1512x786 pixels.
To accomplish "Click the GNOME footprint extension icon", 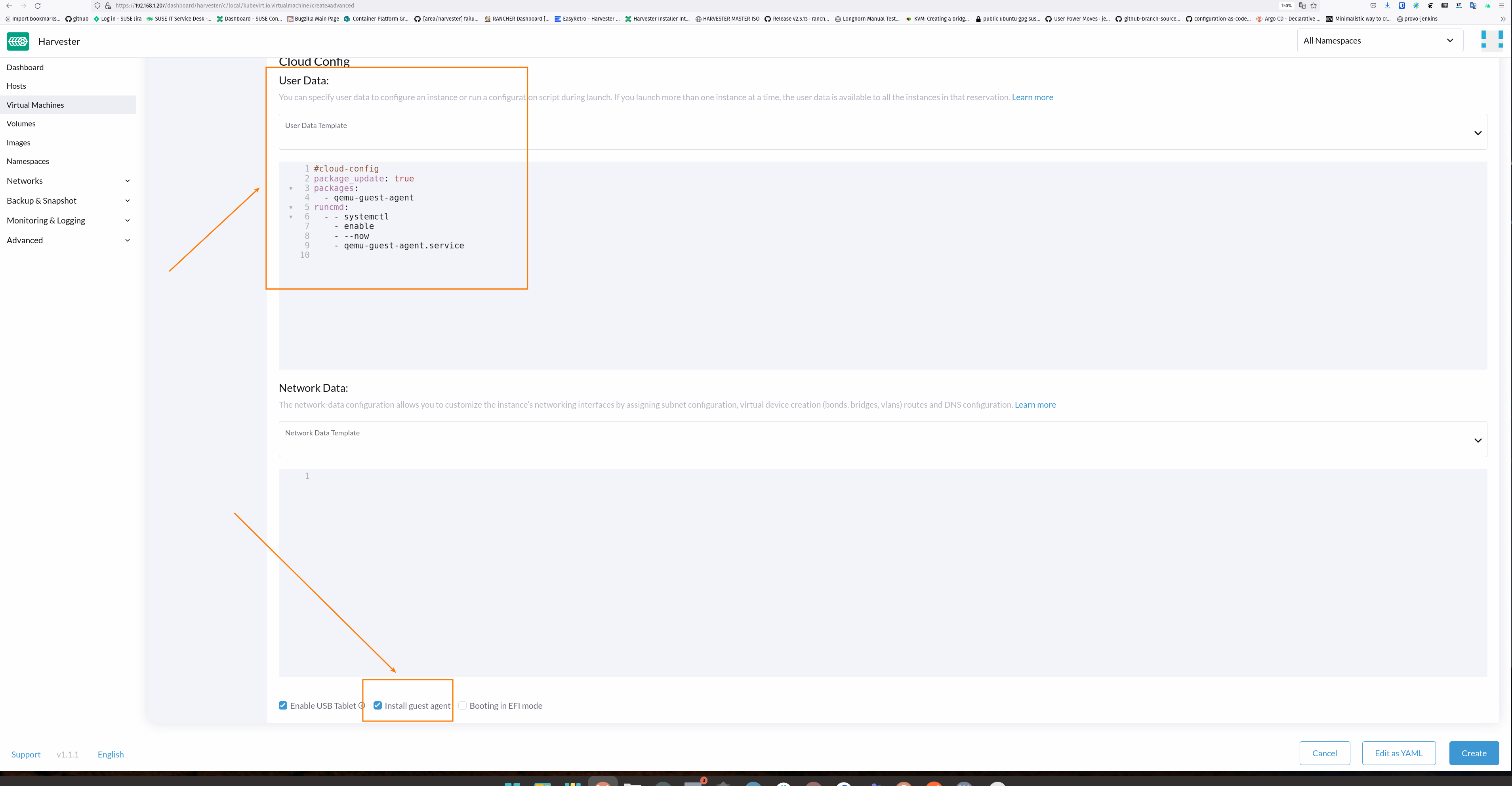I will [1430, 5].
